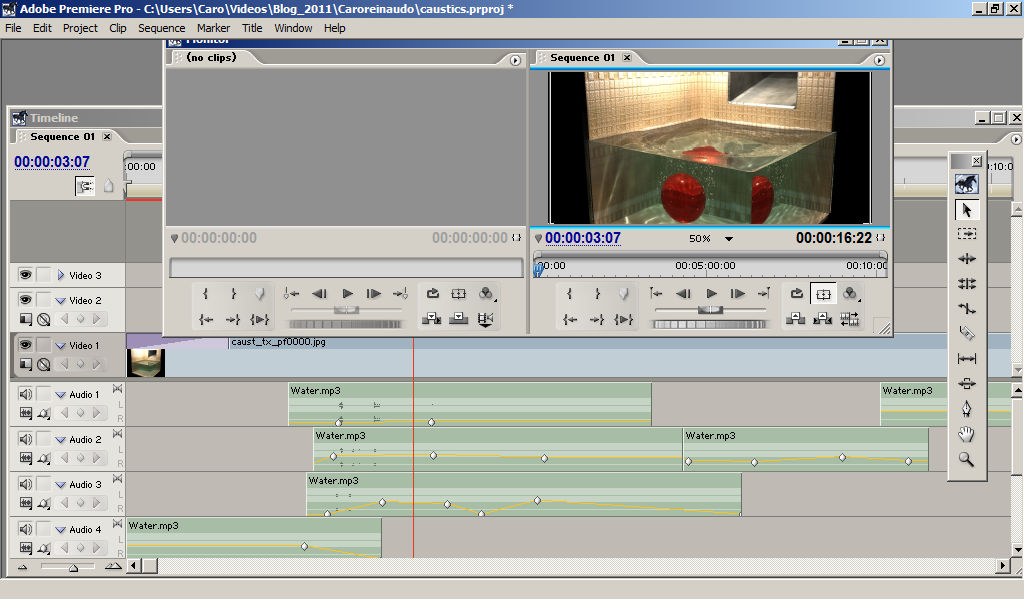Select the Razor tool
1024x600 pixels.
(967, 333)
